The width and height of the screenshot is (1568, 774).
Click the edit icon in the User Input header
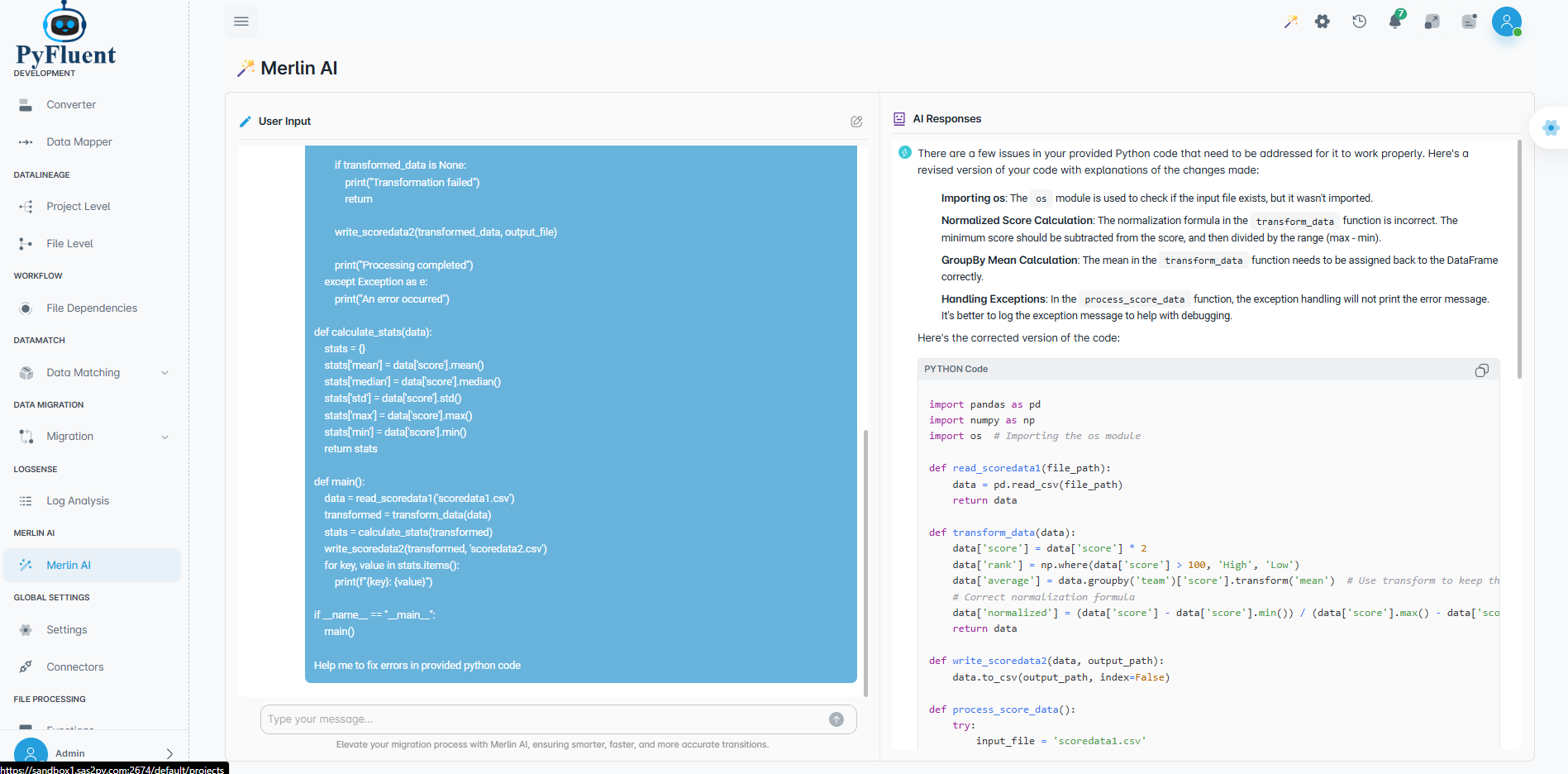click(x=856, y=122)
